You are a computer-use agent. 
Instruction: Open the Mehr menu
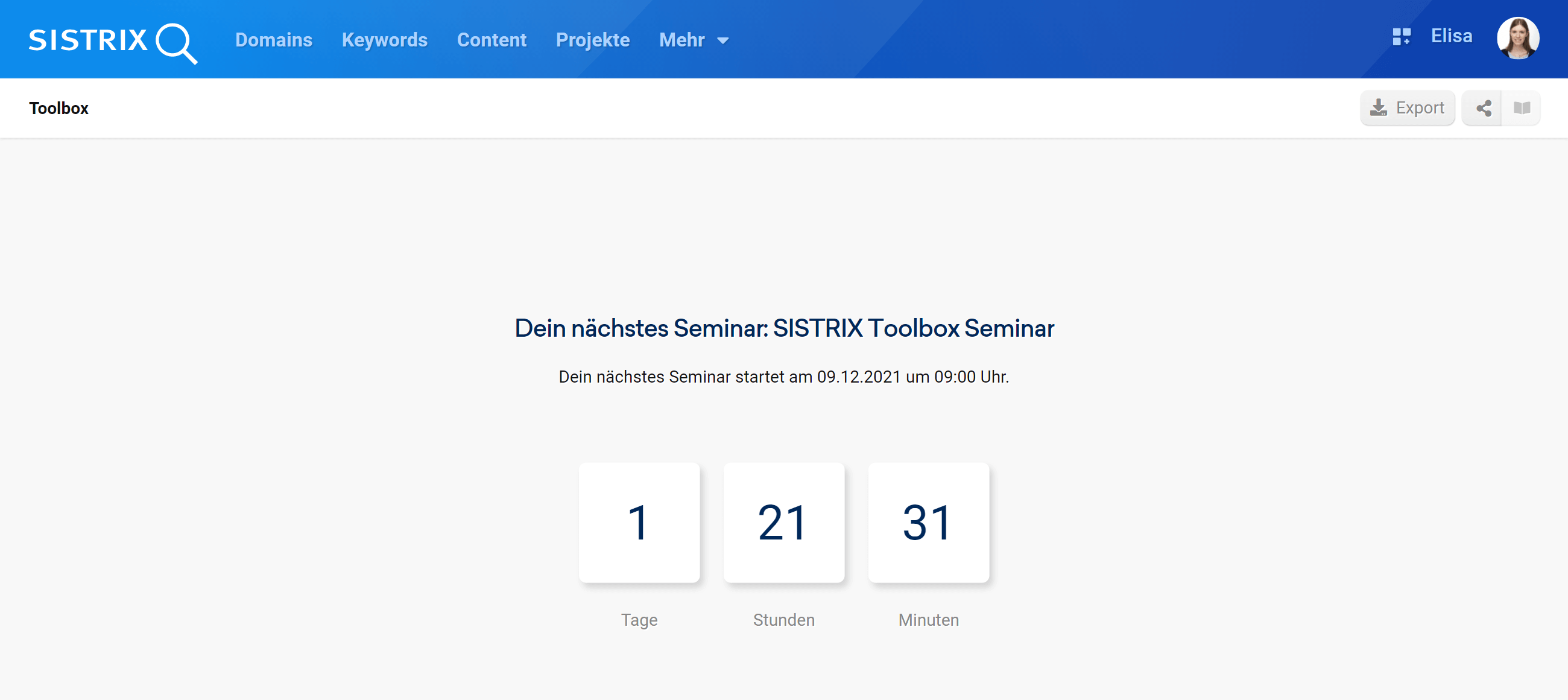coord(681,40)
